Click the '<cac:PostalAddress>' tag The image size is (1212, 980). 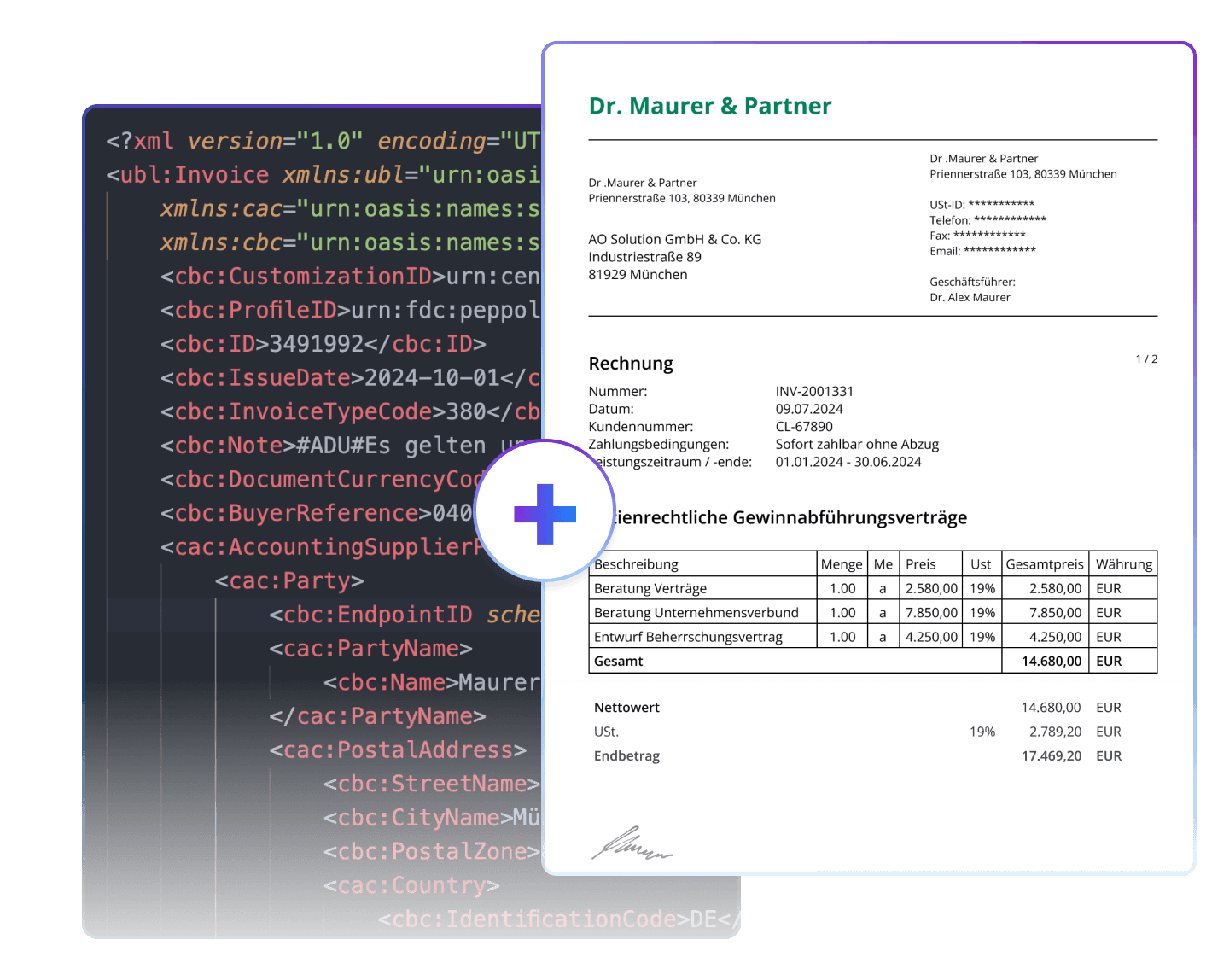click(398, 750)
